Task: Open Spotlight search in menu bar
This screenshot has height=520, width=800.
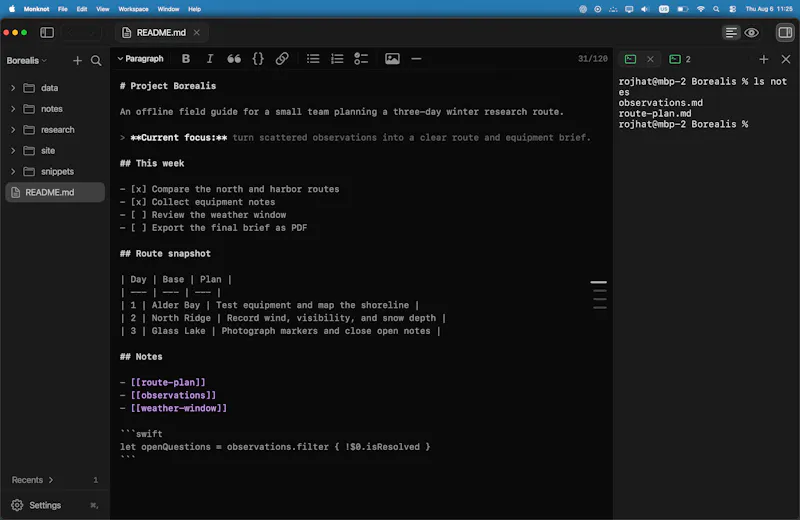Action: click(716, 9)
